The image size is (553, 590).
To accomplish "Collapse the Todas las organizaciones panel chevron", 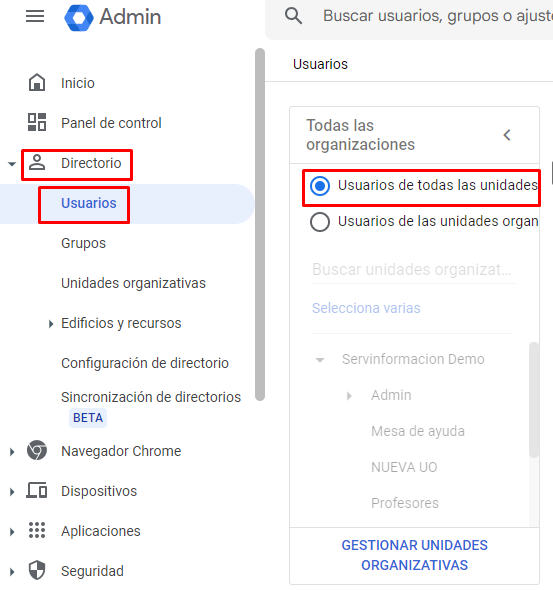I will tap(507, 135).
